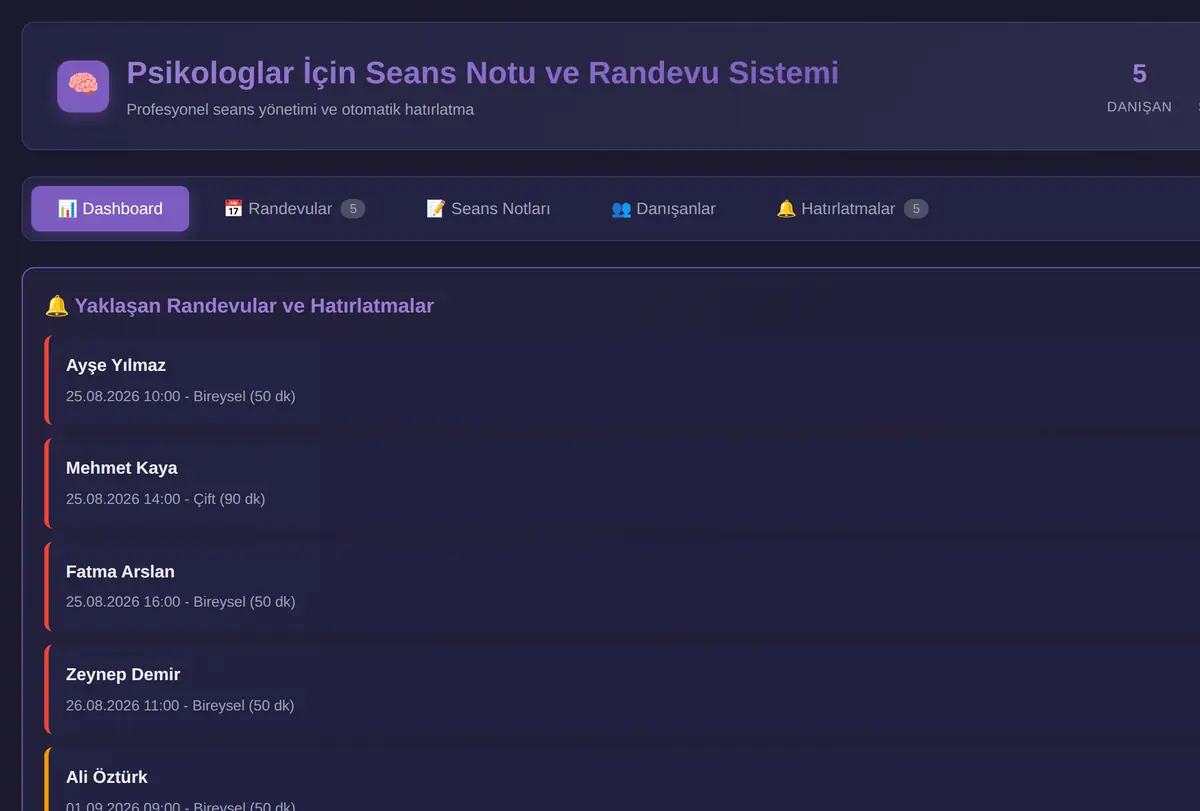1200x811 pixels.
Task: Click the title Psikologlar İçin Seans Notu
Action: (482, 73)
